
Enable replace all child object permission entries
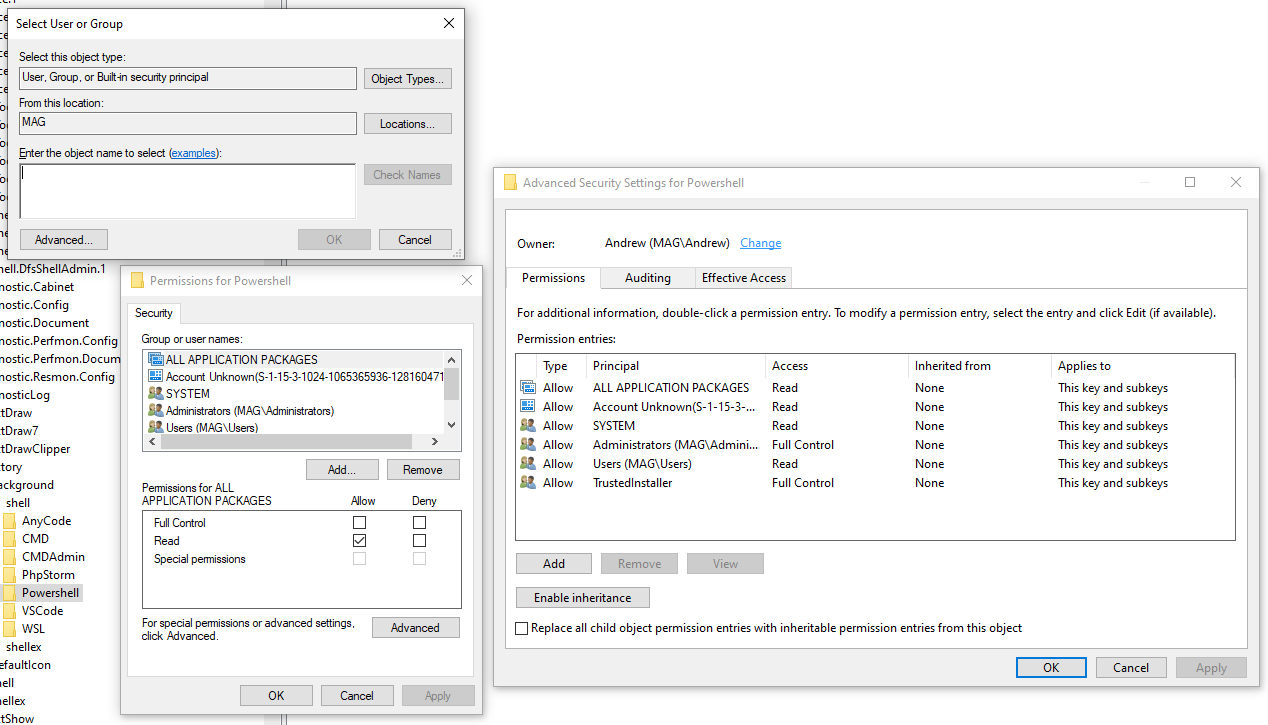click(521, 629)
